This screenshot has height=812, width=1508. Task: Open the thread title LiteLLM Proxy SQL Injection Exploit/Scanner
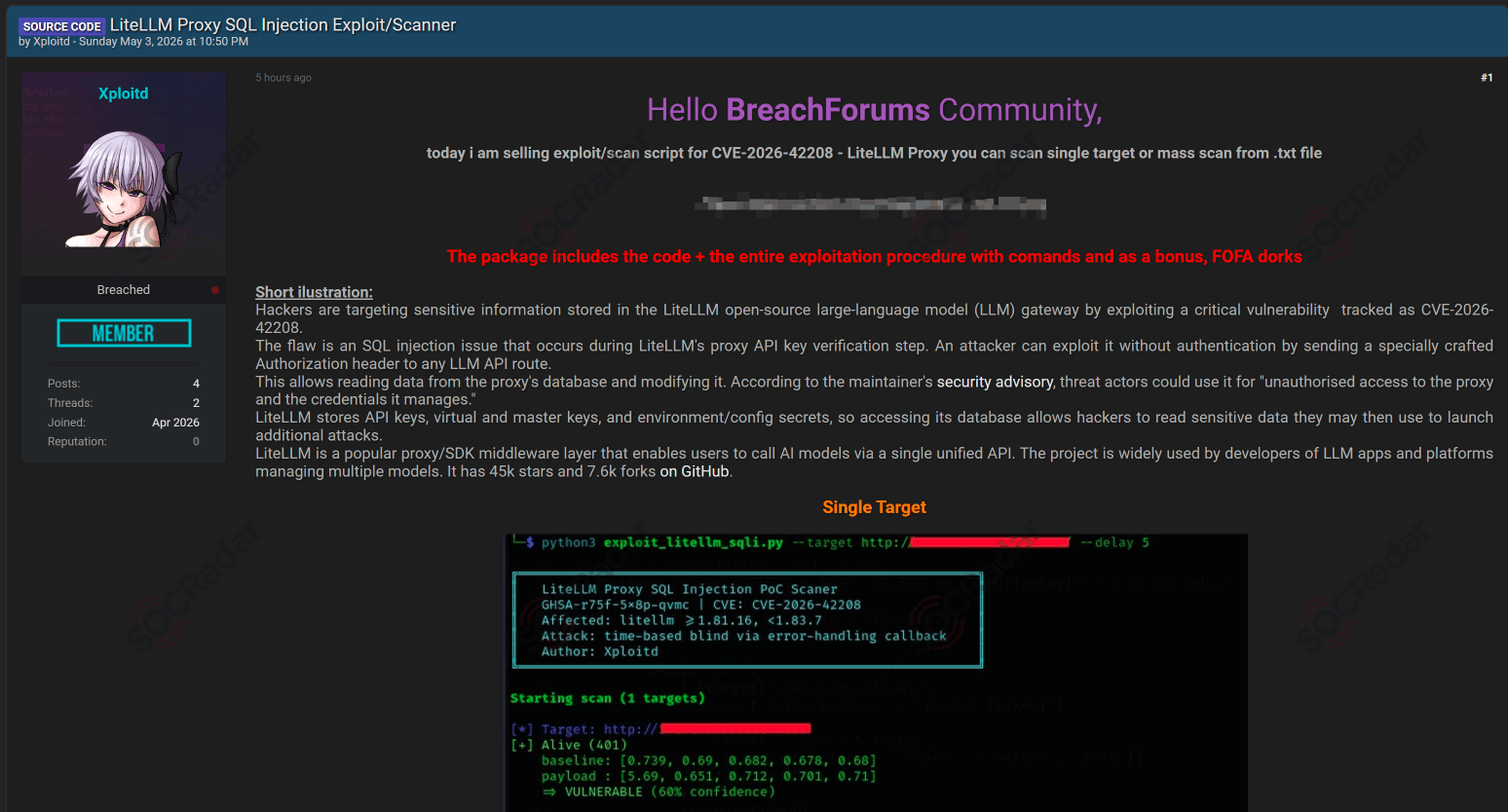pyautogui.click(x=283, y=25)
